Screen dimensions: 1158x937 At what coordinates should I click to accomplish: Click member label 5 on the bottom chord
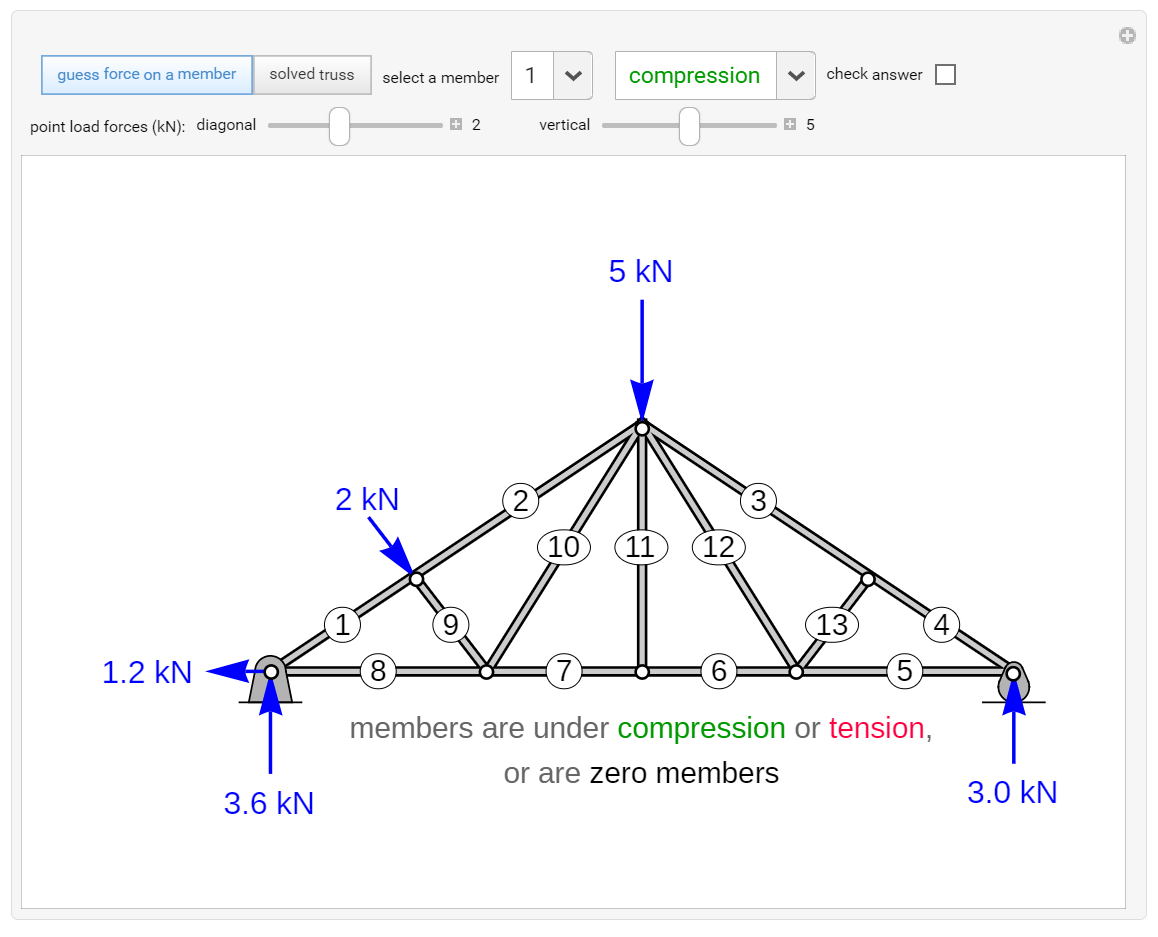tap(905, 671)
